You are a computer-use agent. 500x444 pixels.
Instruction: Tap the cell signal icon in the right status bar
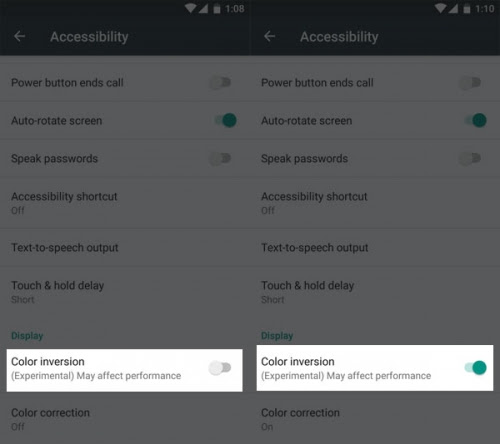pyautogui.click(x=453, y=8)
